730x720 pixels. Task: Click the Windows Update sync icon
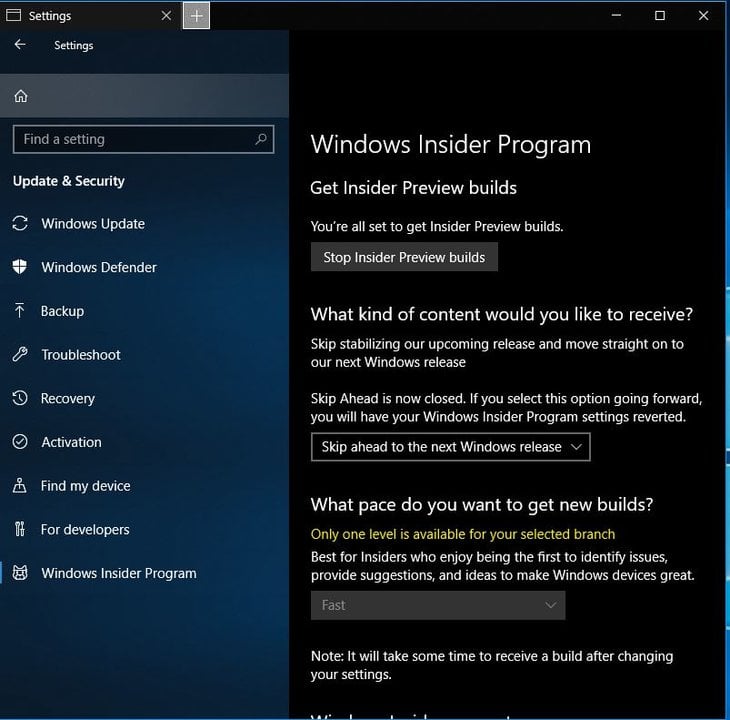coord(20,223)
